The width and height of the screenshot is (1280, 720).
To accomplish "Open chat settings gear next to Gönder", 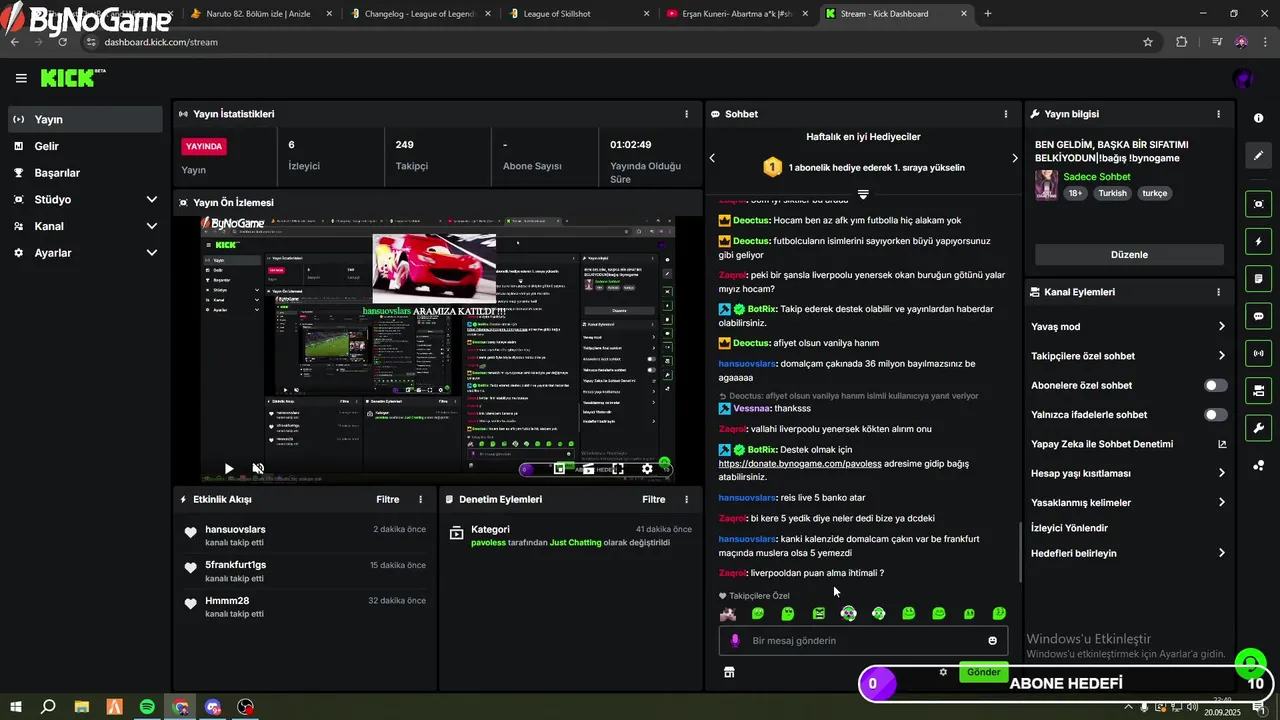I will tap(943, 672).
